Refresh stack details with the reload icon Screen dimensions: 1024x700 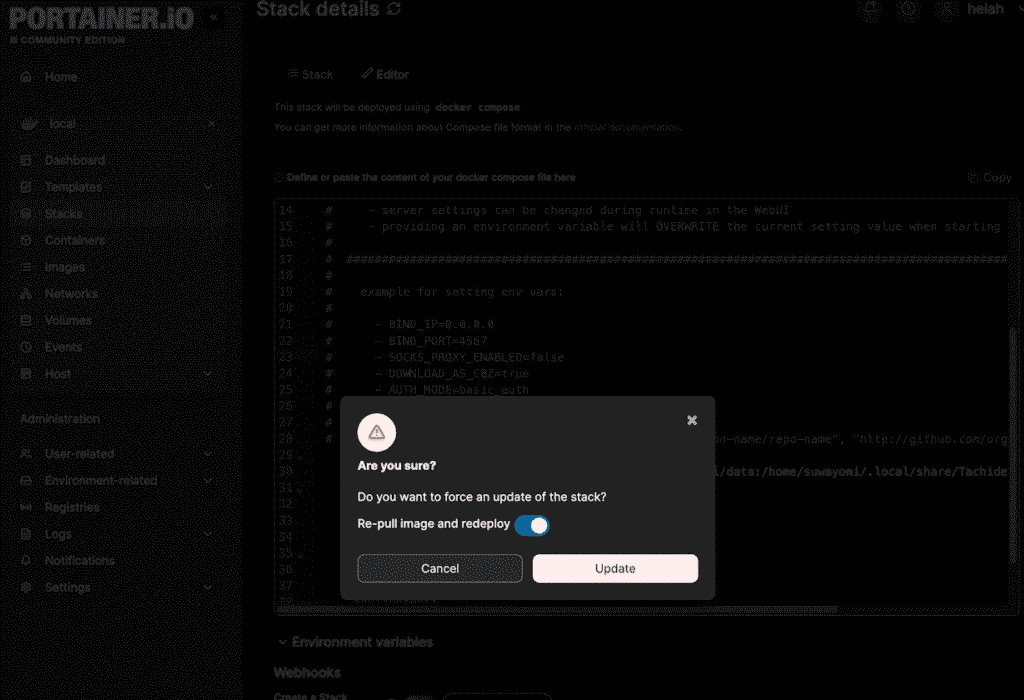click(x=394, y=9)
